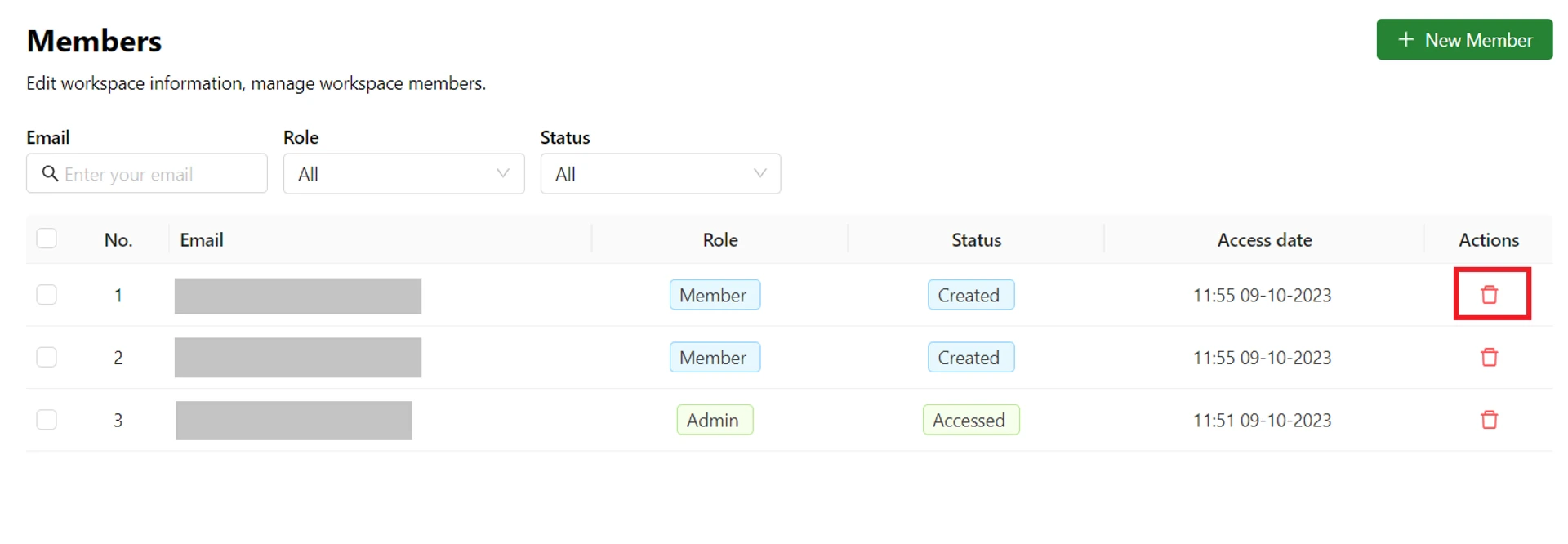Click the Email column header
This screenshot has height=544, width=1568.
(x=202, y=240)
